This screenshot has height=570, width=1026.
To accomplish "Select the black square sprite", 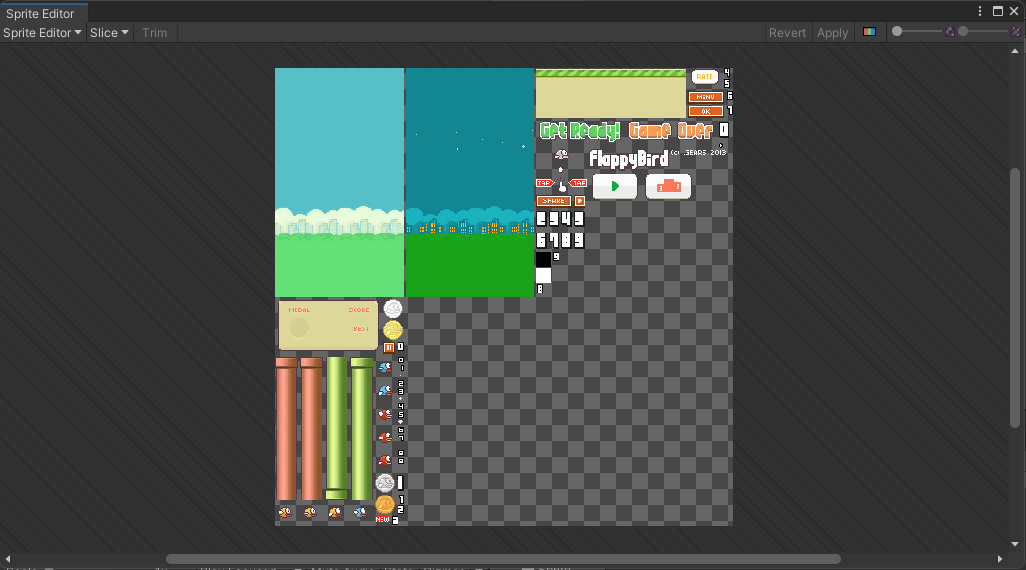I will [543, 259].
